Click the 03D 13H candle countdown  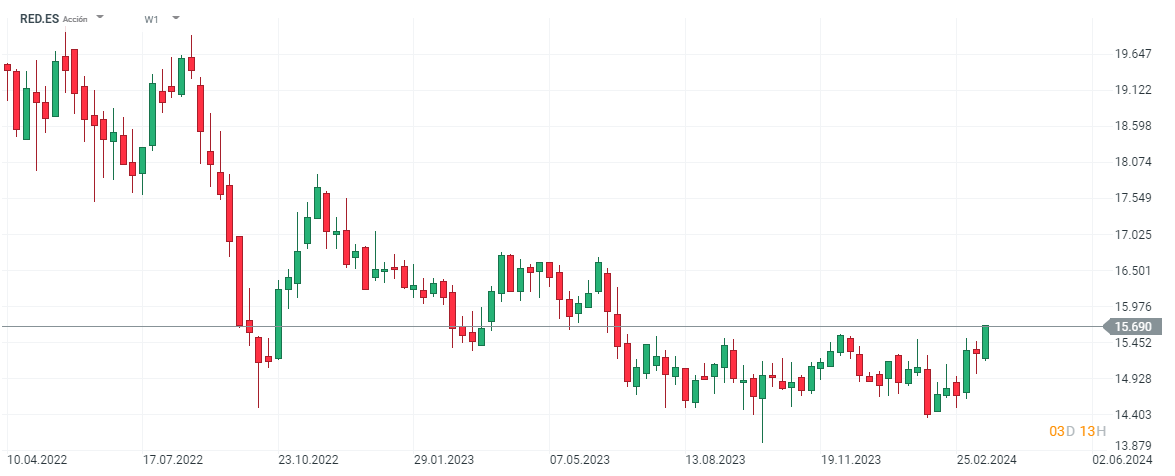(x=1077, y=431)
